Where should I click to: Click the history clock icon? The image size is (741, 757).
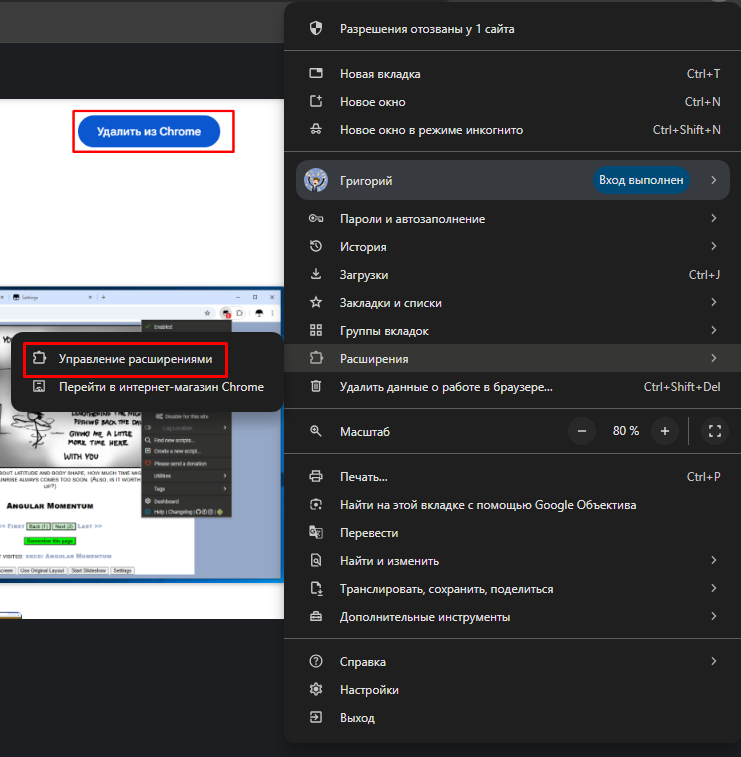[x=316, y=247]
